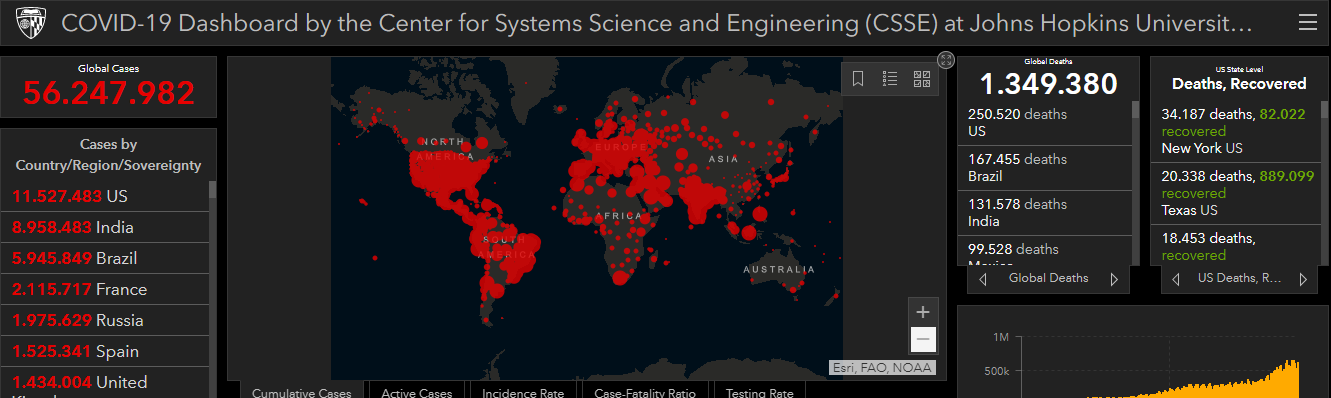1331x398 pixels.
Task: Switch to the Active Cases tab
Action: [x=417, y=392]
